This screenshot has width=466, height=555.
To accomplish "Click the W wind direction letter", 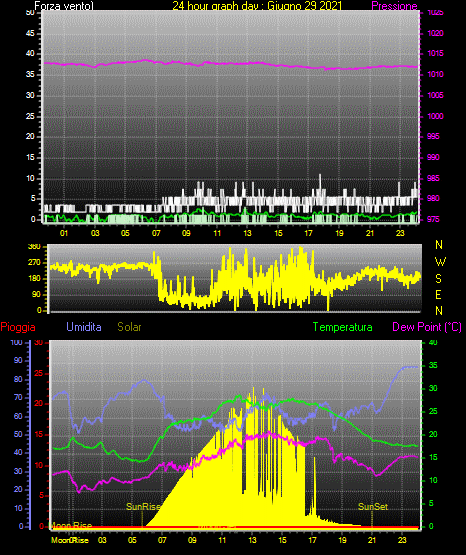I will click(x=440, y=262).
